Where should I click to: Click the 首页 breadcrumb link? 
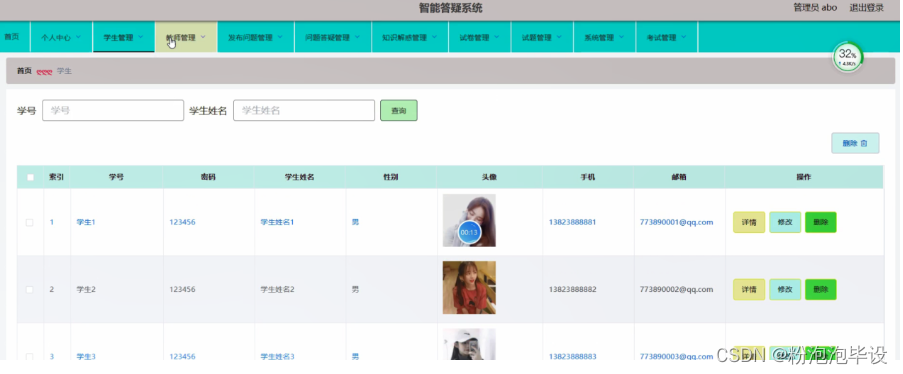tap(24, 71)
